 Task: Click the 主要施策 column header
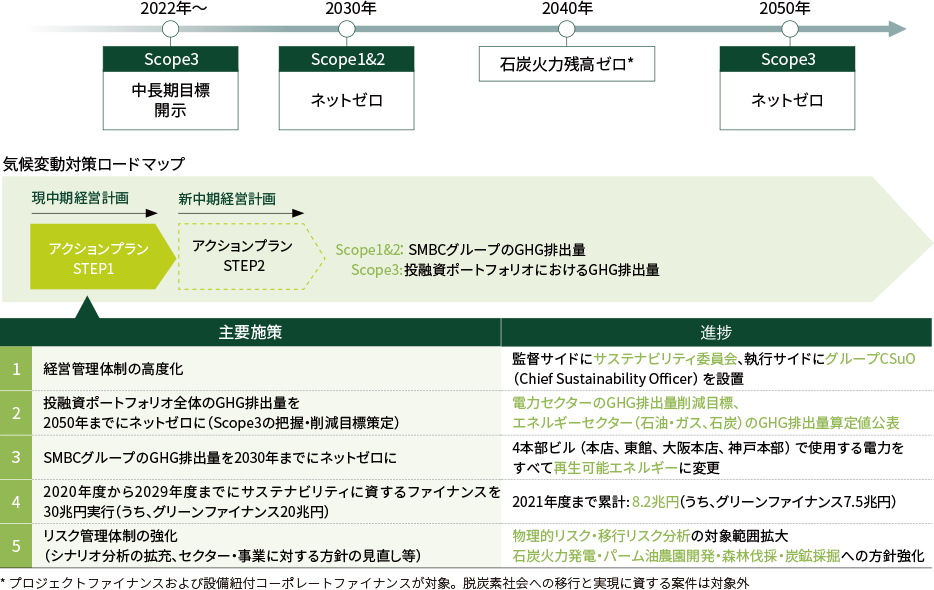pos(250,332)
